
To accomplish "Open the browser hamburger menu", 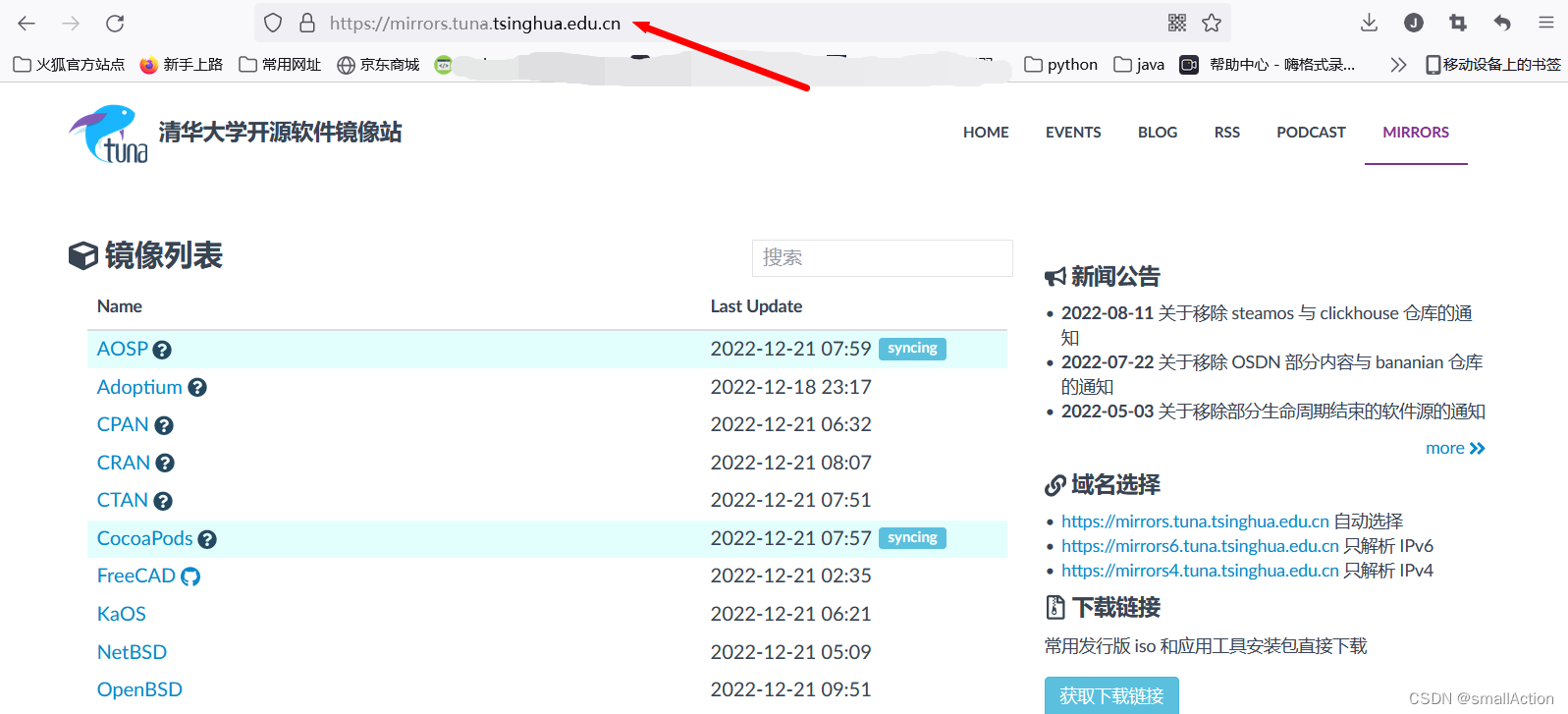I will coord(1546,23).
